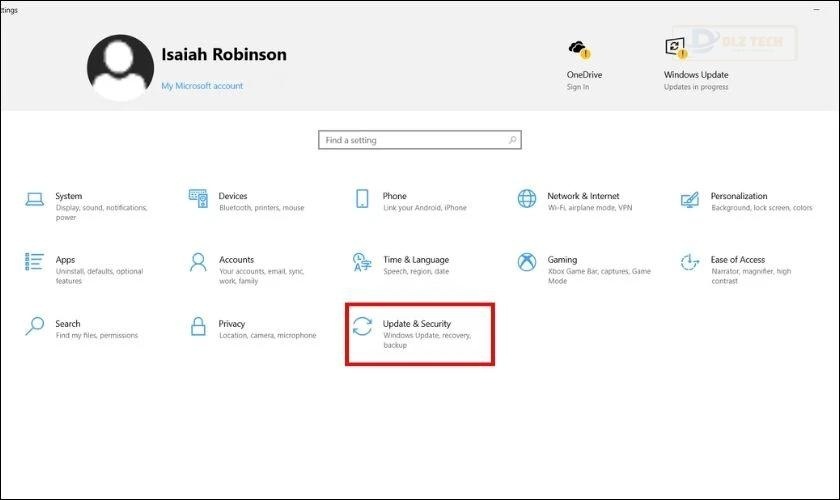The width and height of the screenshot is (840, 500).
Task: Click the Gaming Xbox icon
Action: coord(527,262)
